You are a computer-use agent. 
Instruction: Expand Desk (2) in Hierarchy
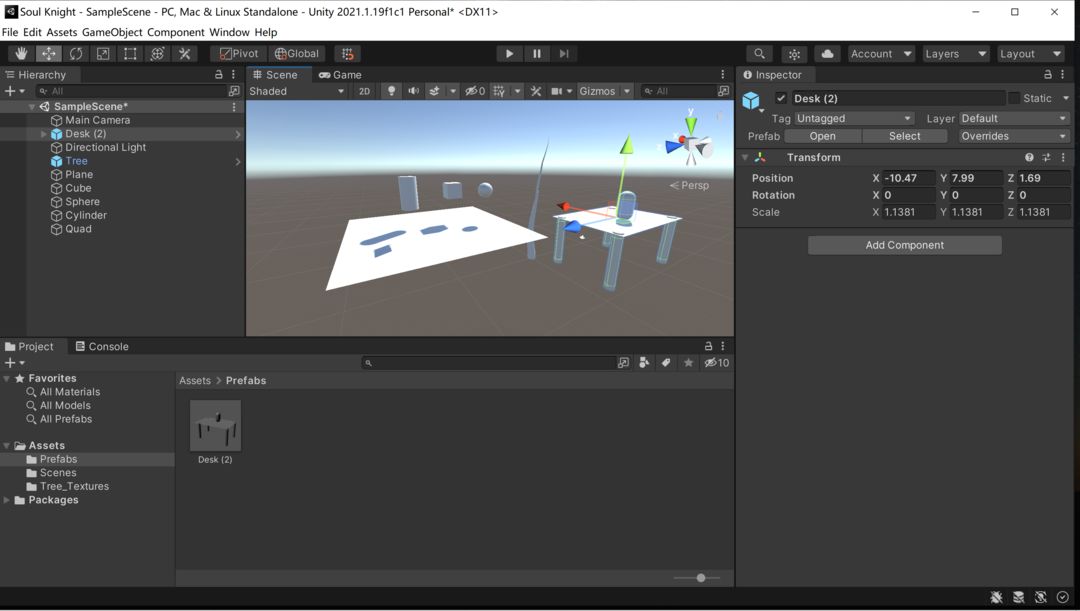[44, 134]
